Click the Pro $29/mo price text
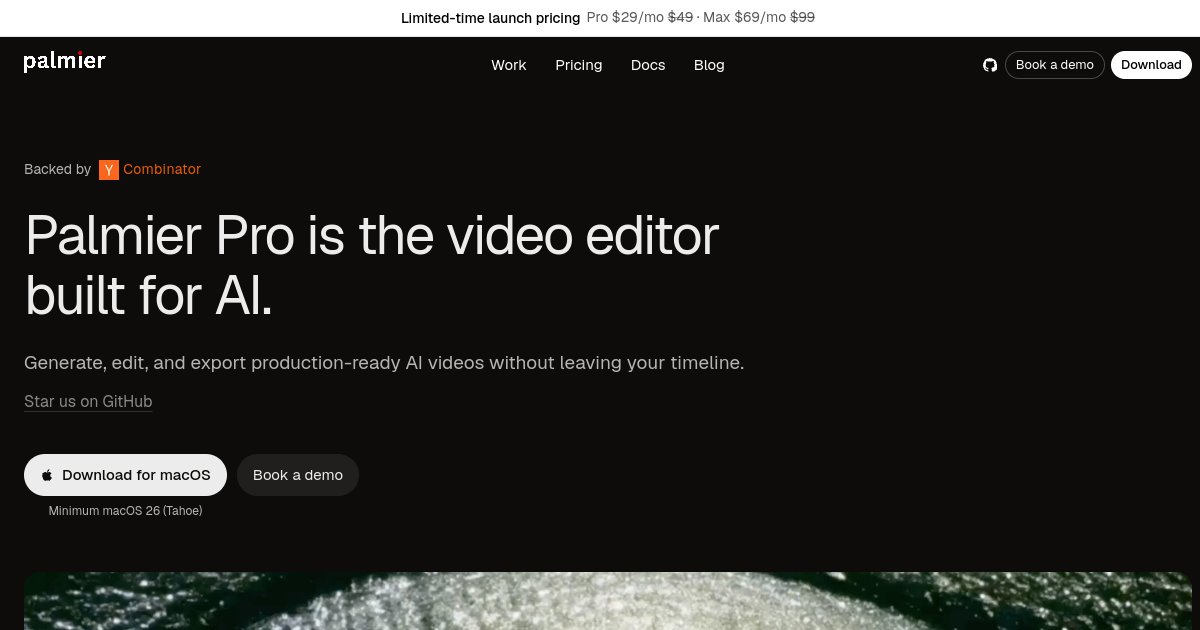 coord(626,18)
